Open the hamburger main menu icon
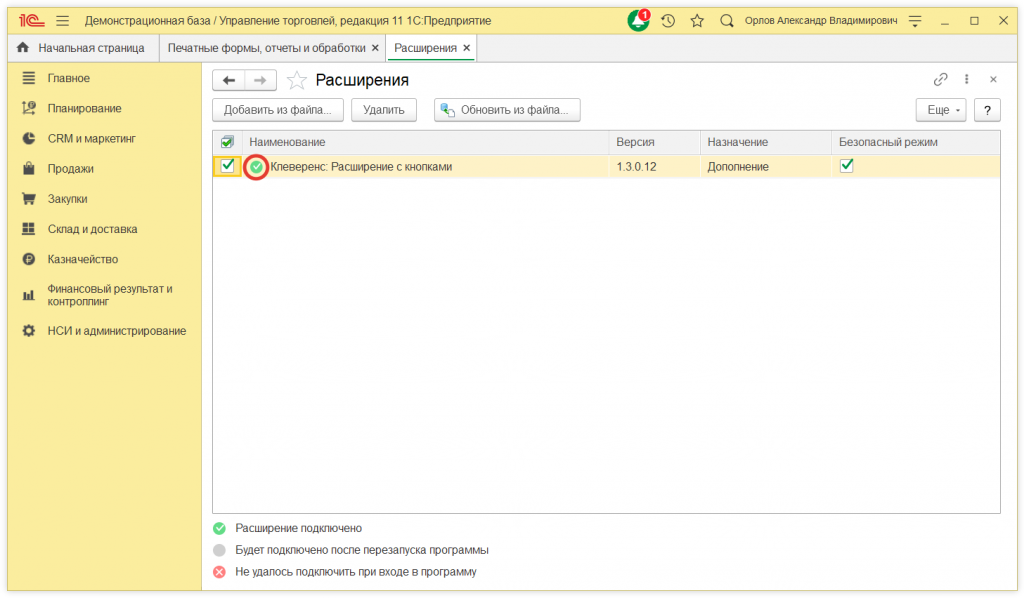Image resolution: width=1024 pixels, height=598 pixels. tap(63, 20)
